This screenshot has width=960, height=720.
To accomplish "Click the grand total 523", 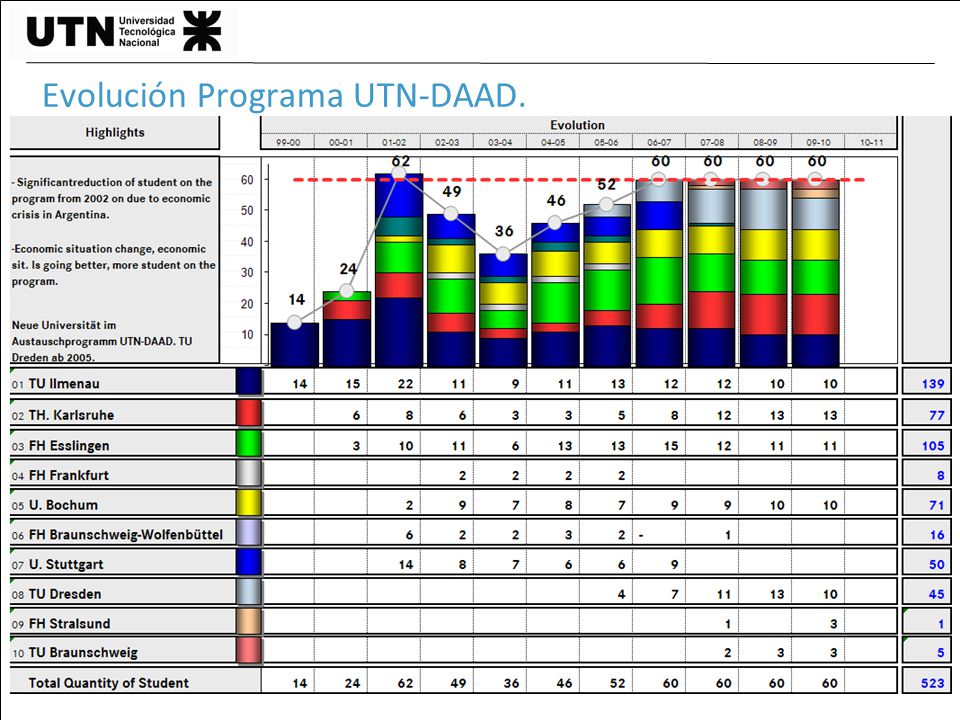I will point(933,683).
